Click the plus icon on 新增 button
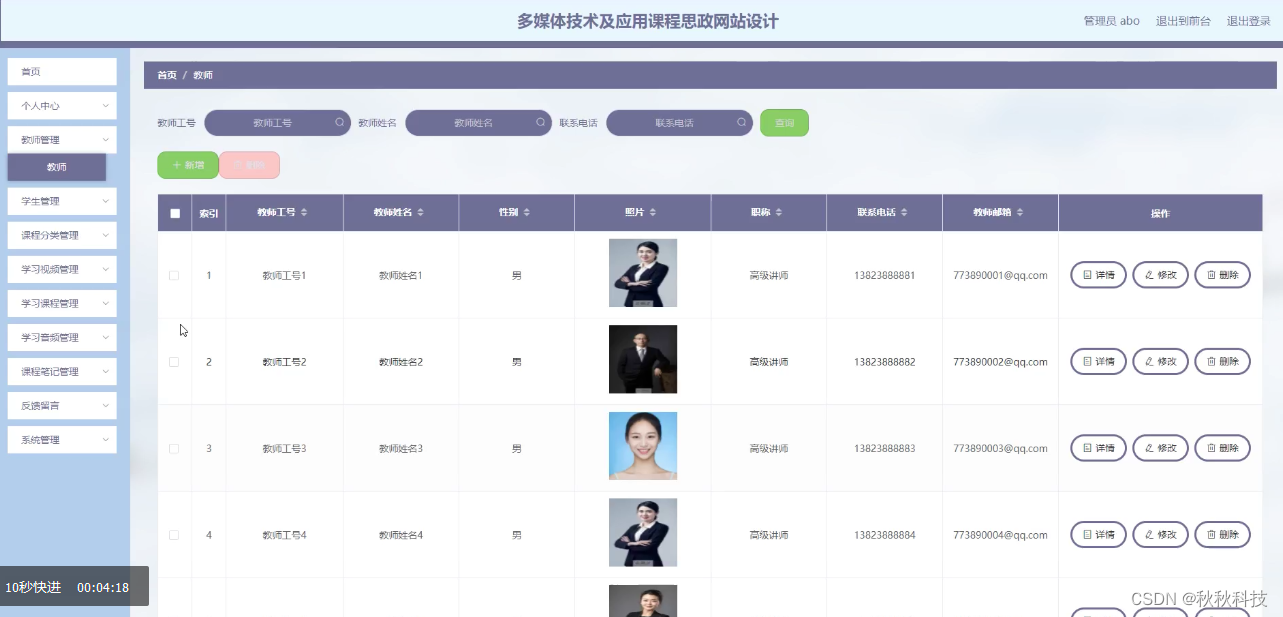Screen dimensions: 1283x617 (178, 164)
